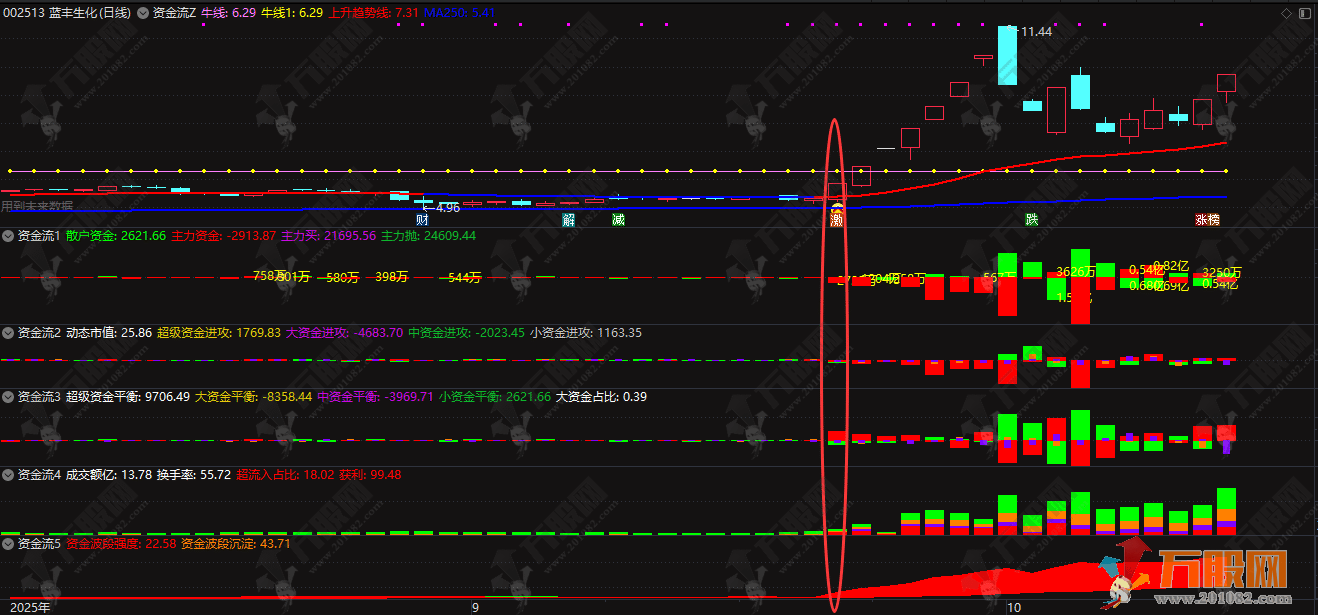Viewport: 1318px width, 615px height.
Task: Click the 小资金进攻: 1163.35 value
Action: point(586,332)
